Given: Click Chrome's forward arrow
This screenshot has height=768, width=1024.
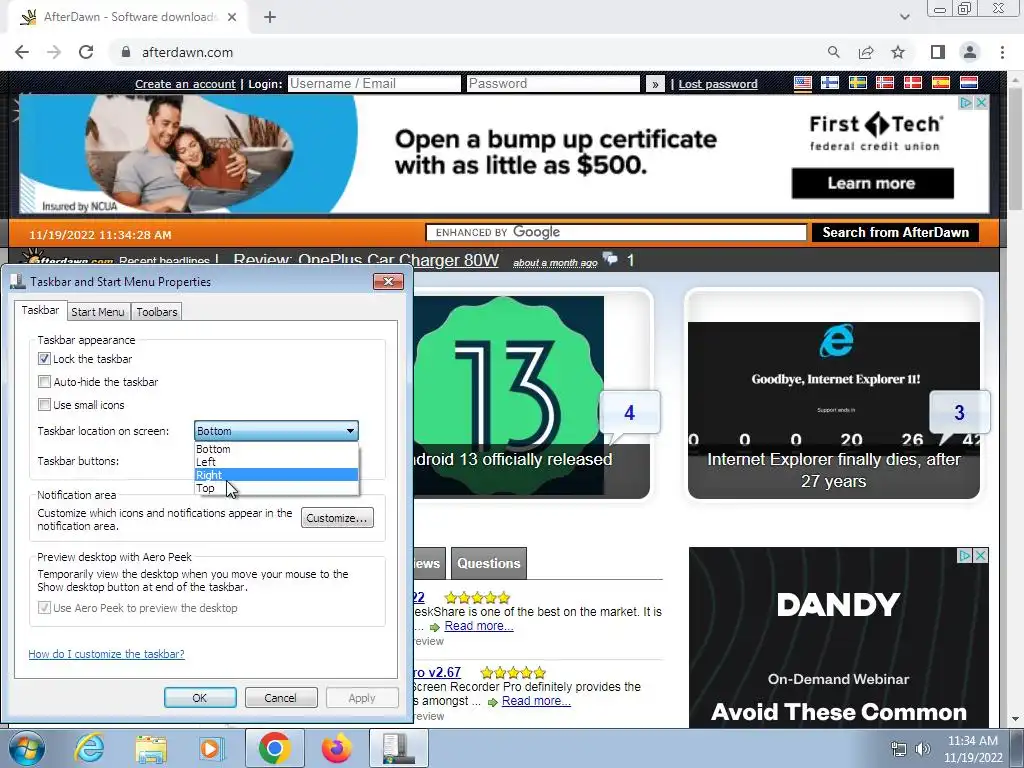Looking at the screenshot, I should 54,52.
